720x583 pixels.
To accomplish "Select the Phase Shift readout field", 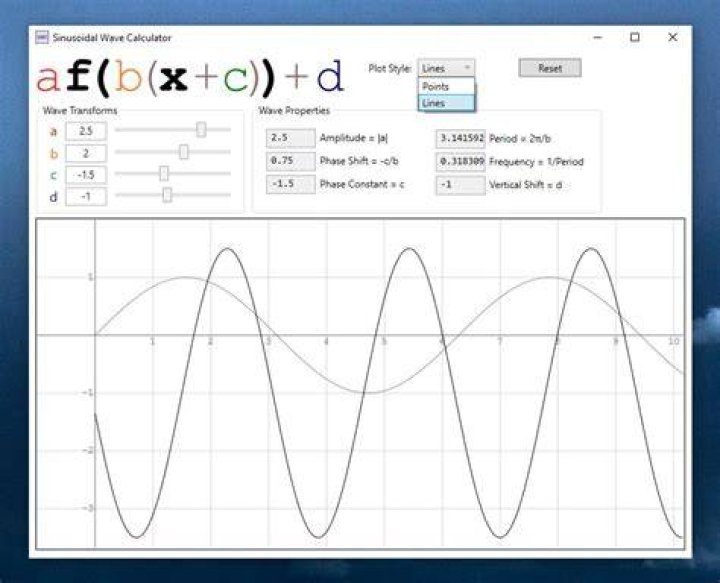I will [291, 161].
